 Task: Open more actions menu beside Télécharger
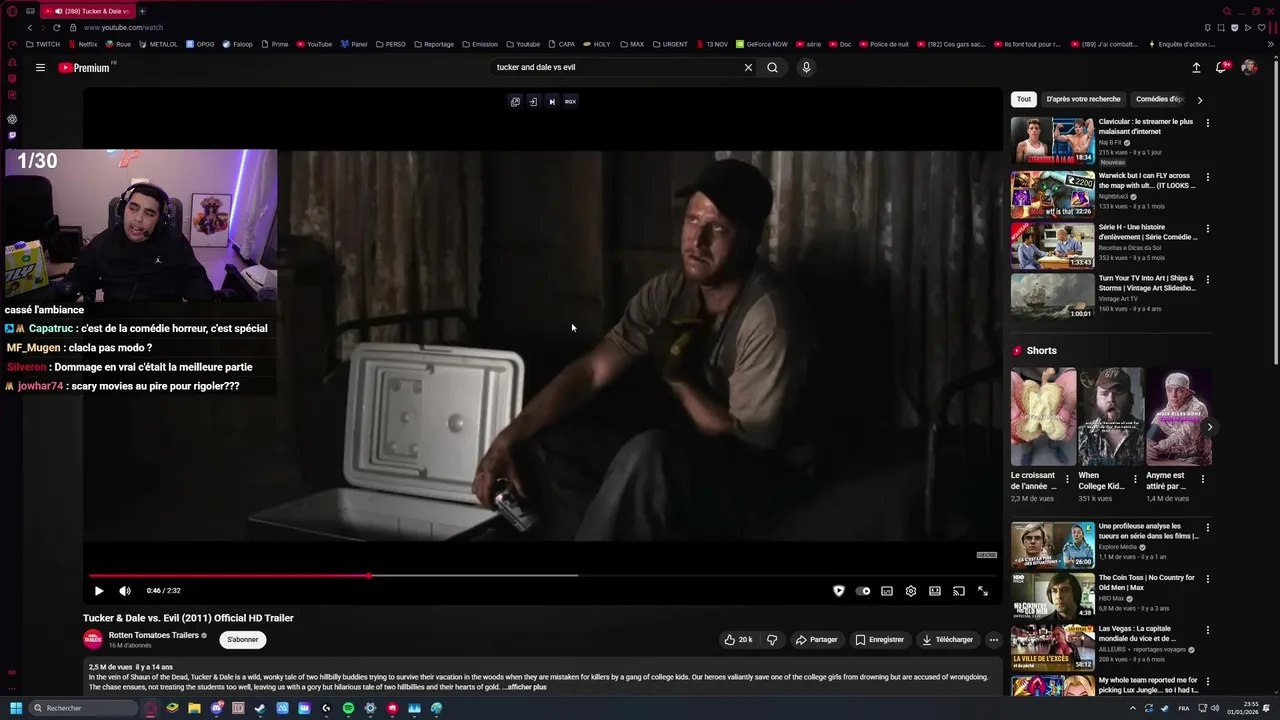click(x=993, y=640)
